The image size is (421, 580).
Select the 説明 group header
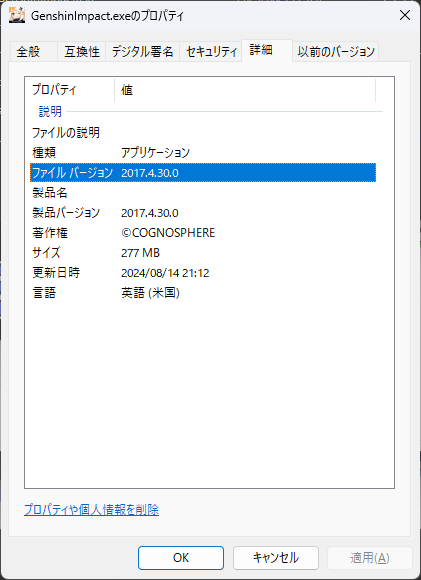coord(50,111)
